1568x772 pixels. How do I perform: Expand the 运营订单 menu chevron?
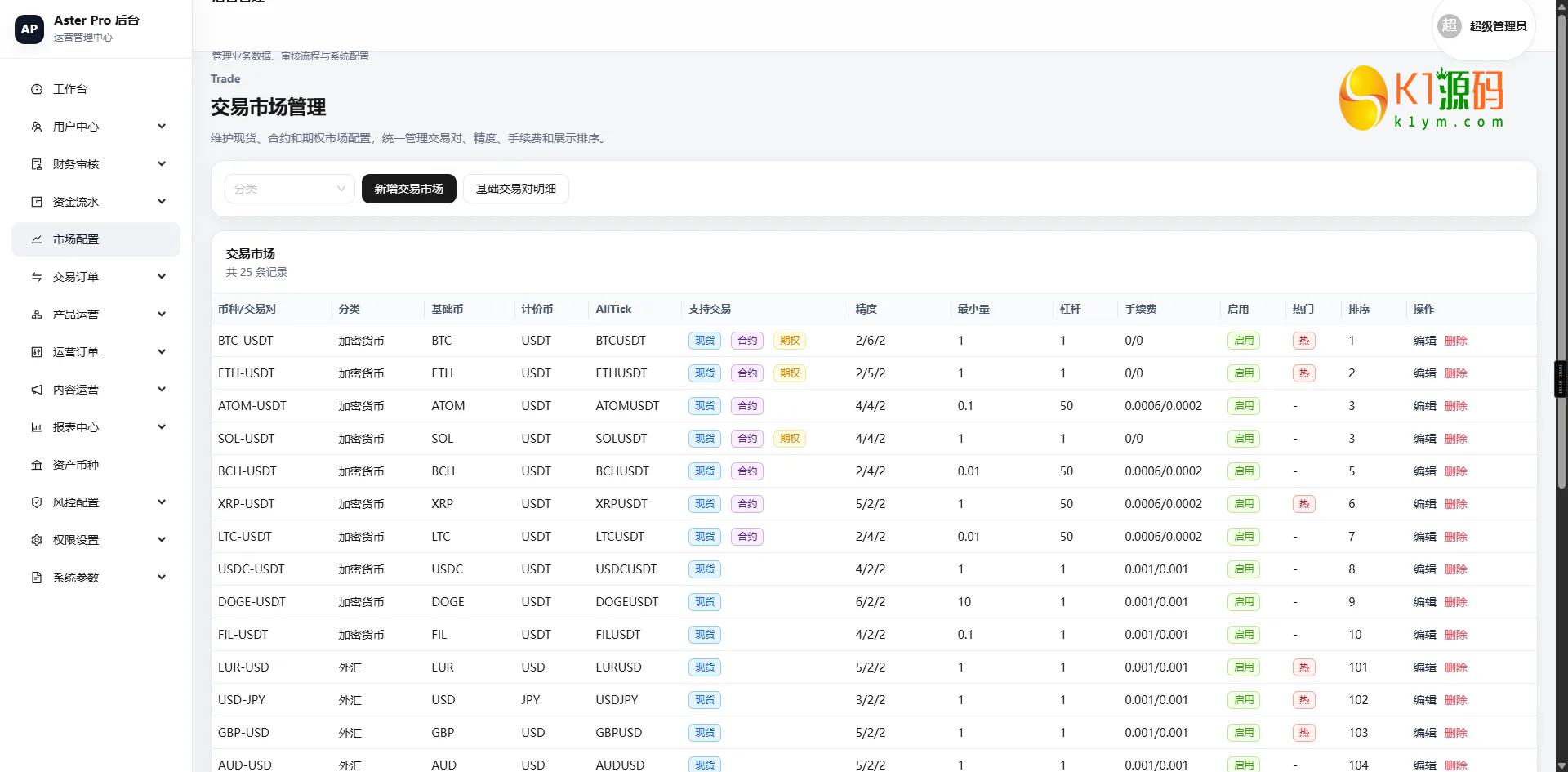[x=162, y=352]
